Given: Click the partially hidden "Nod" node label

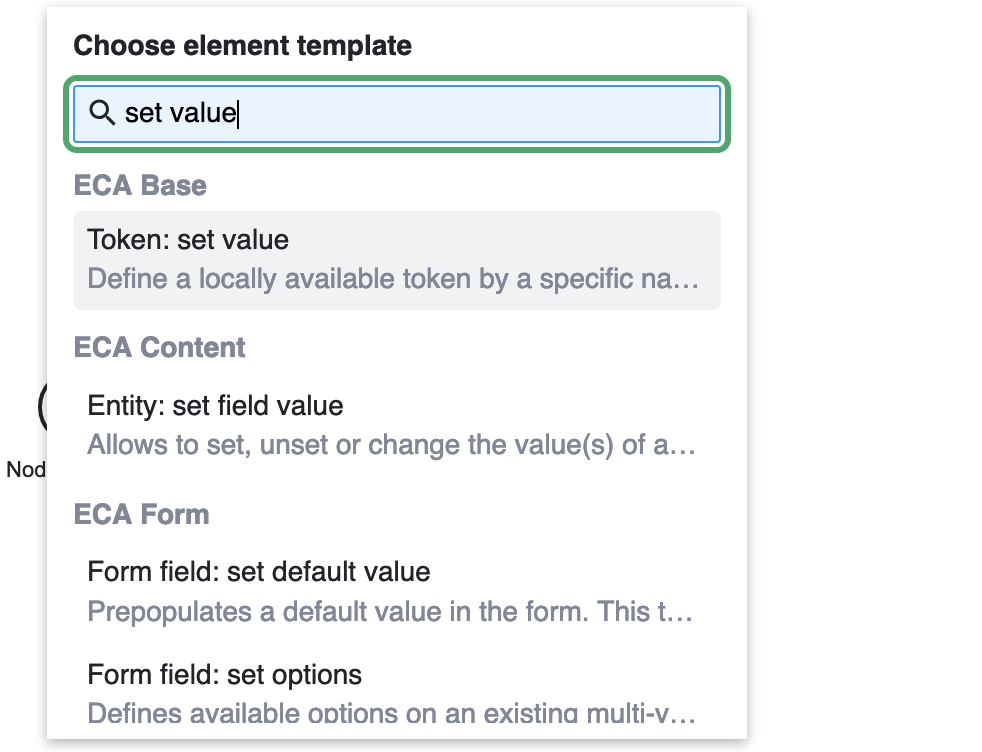Looking at the screenshot, I should pos(25,469).
